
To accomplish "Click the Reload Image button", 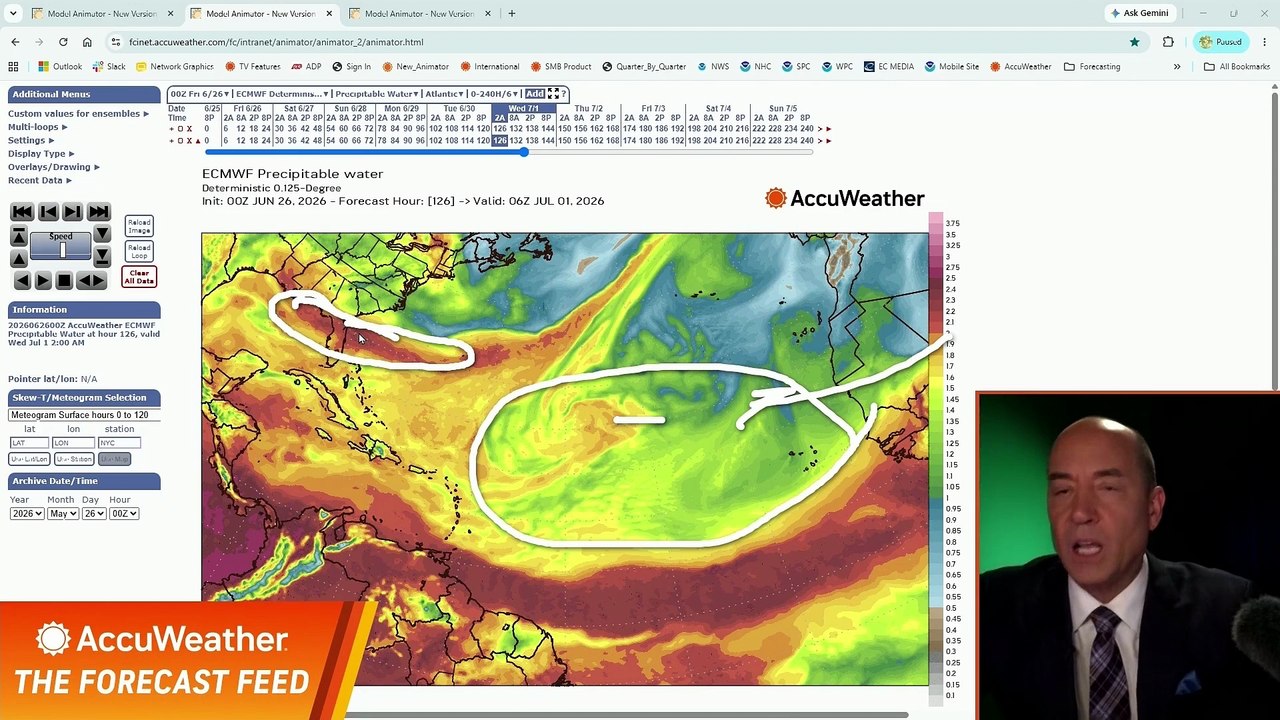I will tap(139, 226).
